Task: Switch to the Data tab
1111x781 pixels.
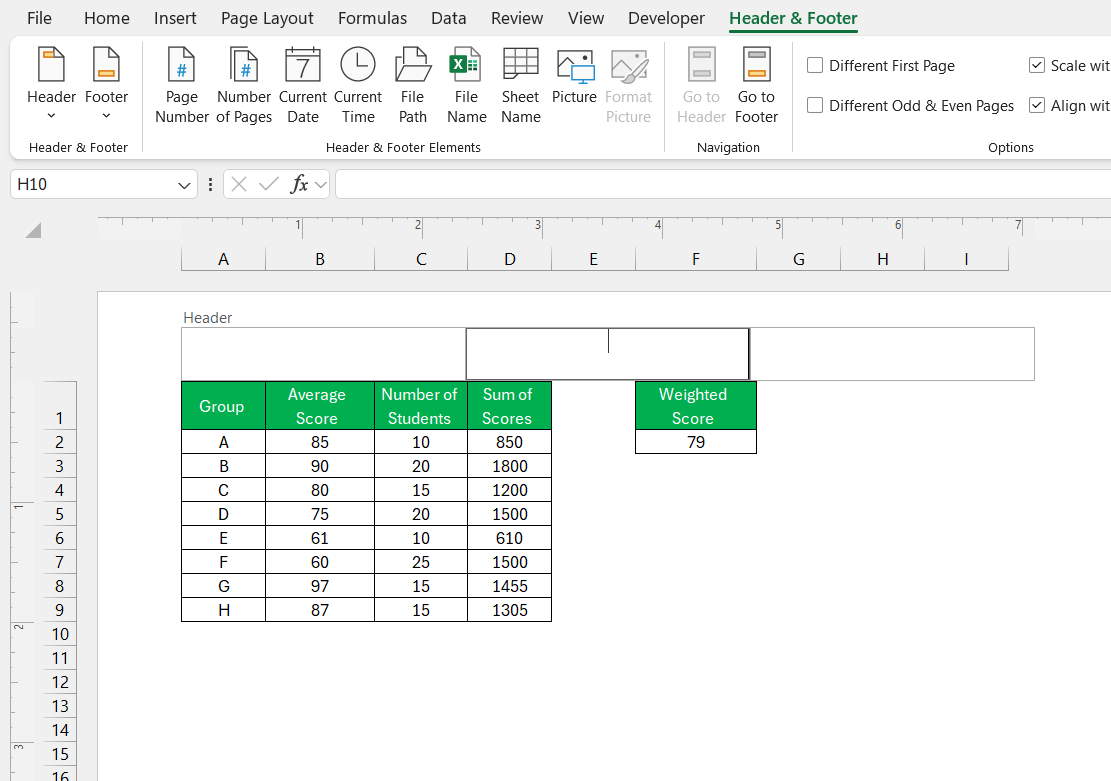Action: pyautogui.click(x=449, y=18)
